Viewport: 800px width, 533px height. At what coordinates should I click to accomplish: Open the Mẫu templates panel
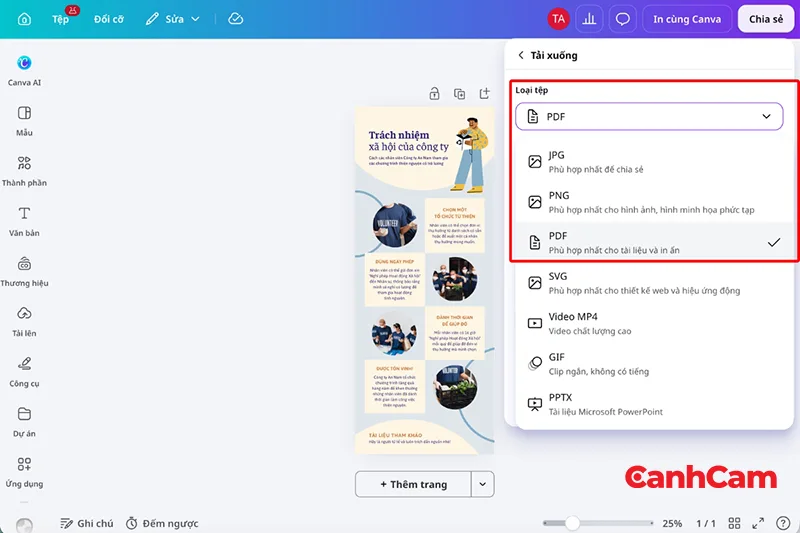[x=24, y=121]
